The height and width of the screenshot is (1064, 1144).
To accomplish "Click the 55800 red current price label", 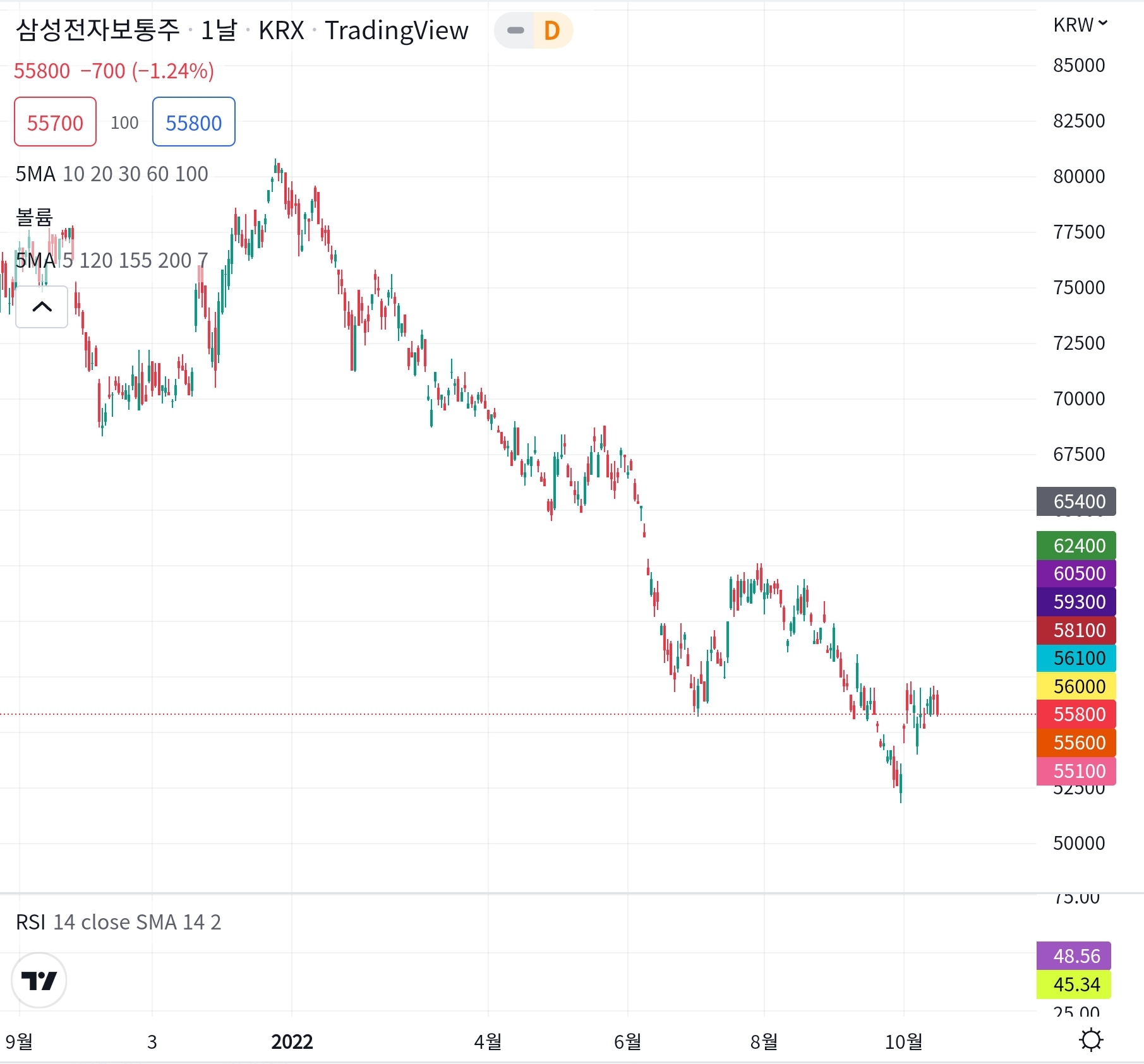I will (x=1076, y=714).
